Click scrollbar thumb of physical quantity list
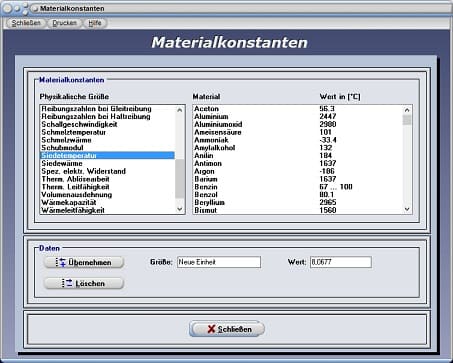Viewport: 453px width, 363px height. 180,179
